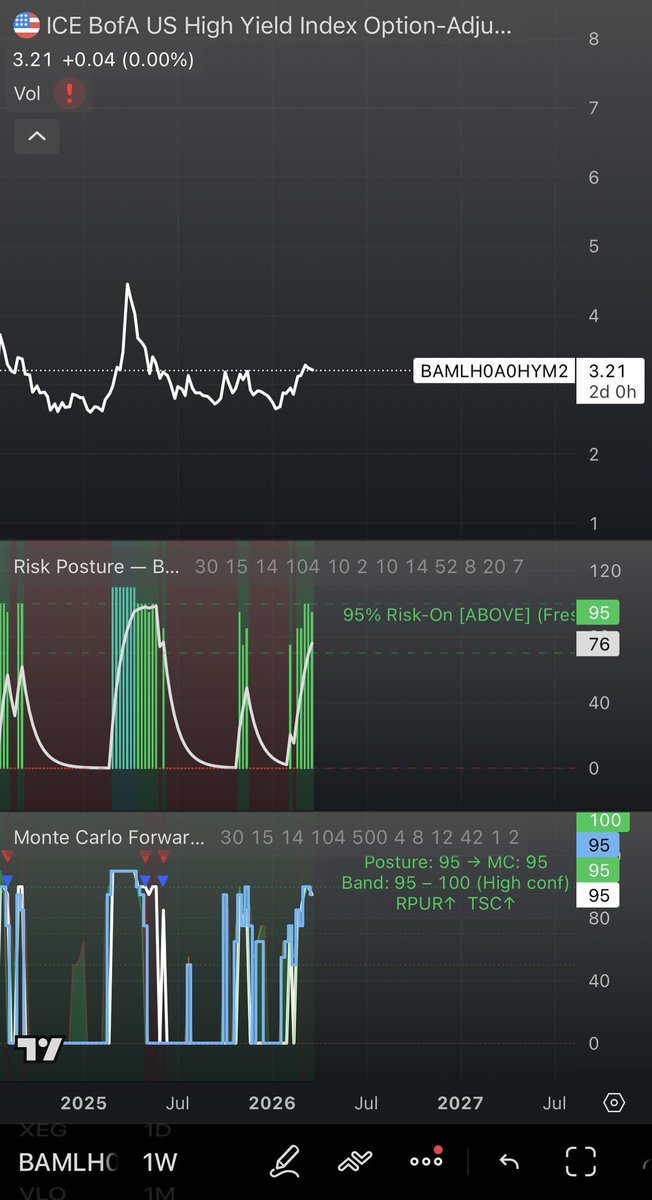Open the more options three-dots menu
The image size is (652, 1200).
pos(426,1160)
